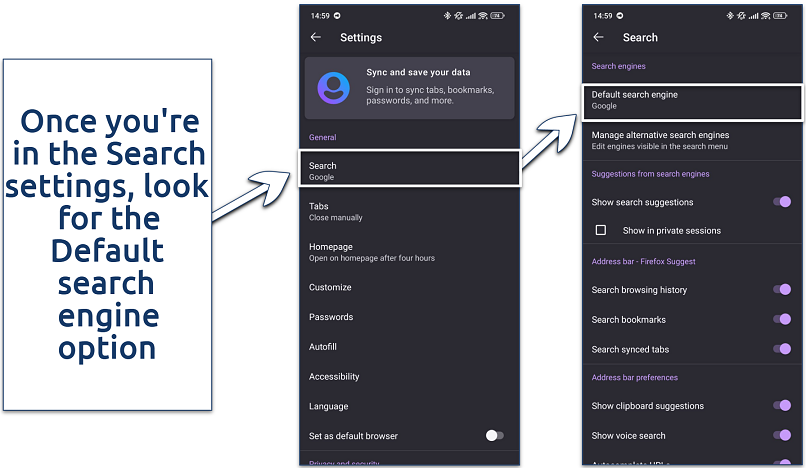Screen dimensions: 806x468
Task: Turn off Search bookmarks toggle
Action: pos(782,320)
